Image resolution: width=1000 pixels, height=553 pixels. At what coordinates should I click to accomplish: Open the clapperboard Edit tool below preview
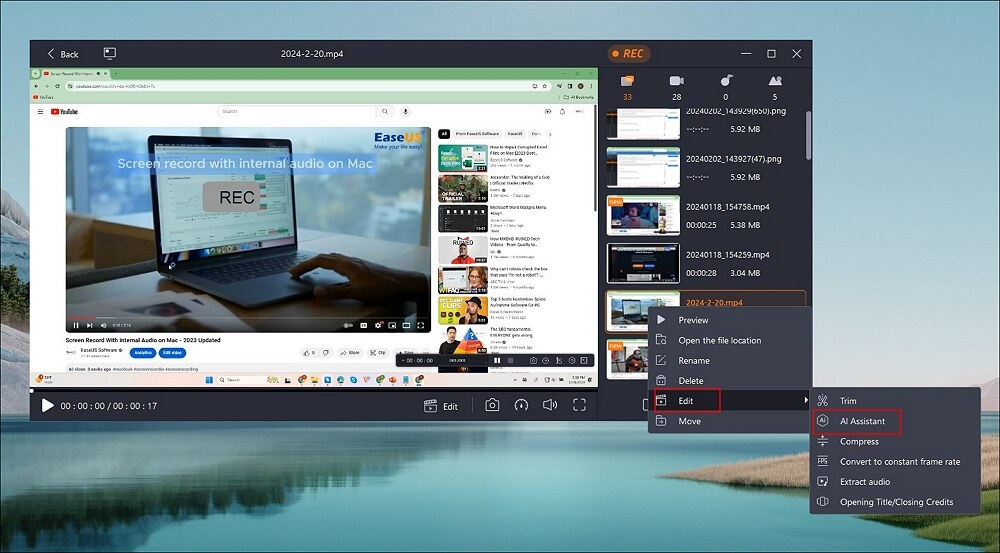coord(441,406)
